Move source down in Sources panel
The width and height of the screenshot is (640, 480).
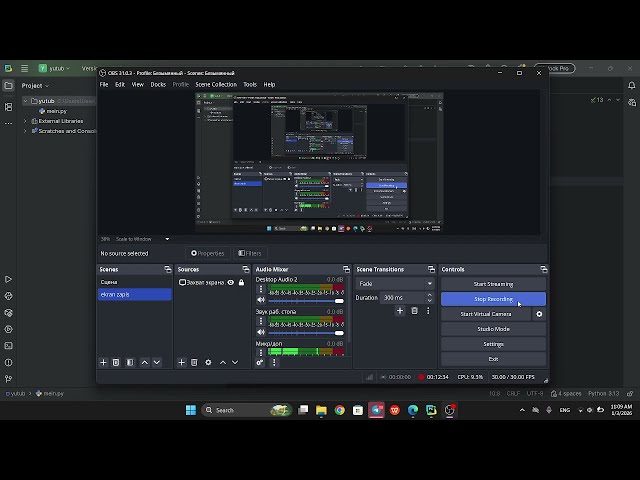coord(235,362)
